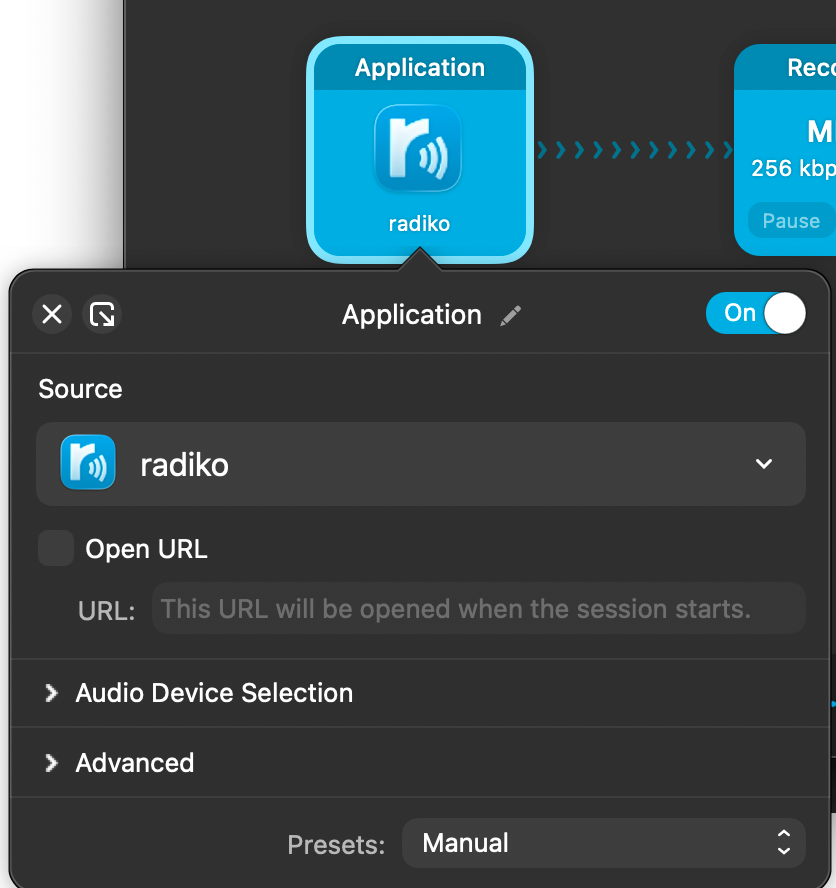Open Source dropdown via its chevron arrow
This screenshot has width=836, height=888.
point(764,464)
